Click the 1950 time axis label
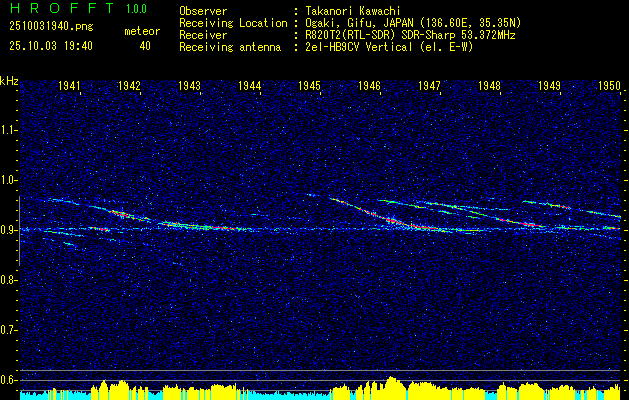 click(x=609, y=85)
